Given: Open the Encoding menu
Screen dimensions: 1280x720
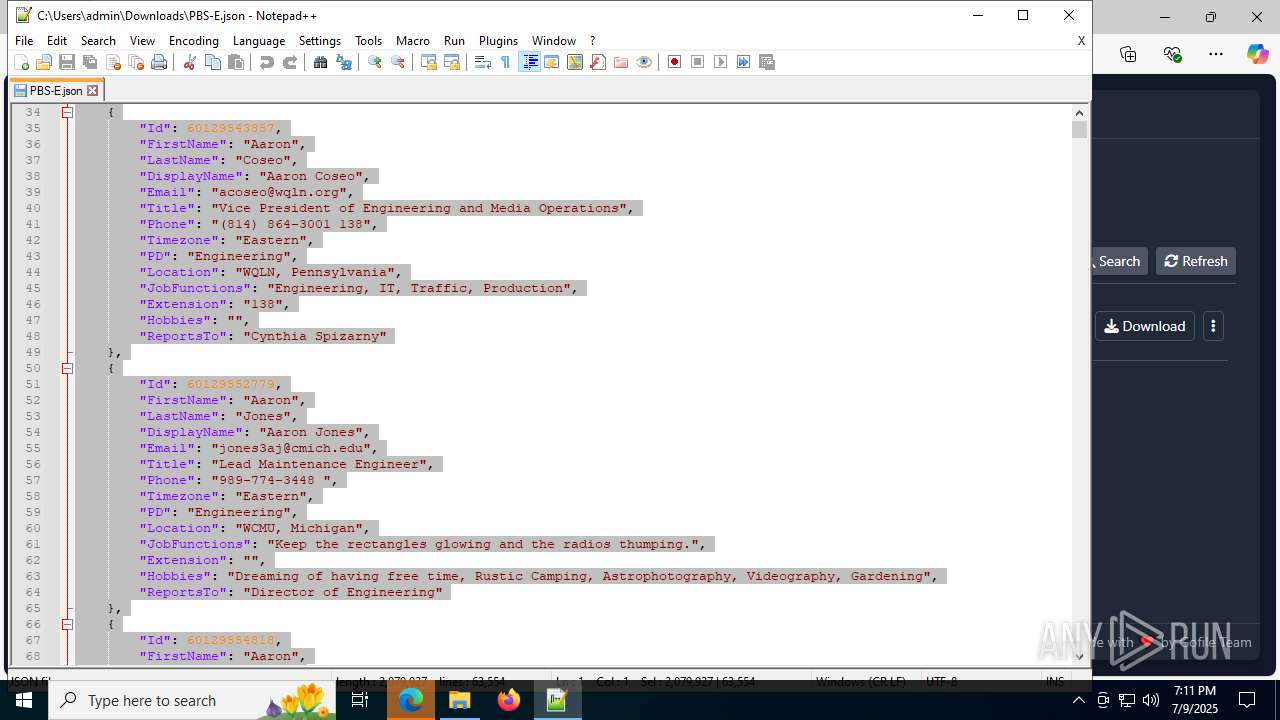Looking at the screenshot, I should pos(194,40).
